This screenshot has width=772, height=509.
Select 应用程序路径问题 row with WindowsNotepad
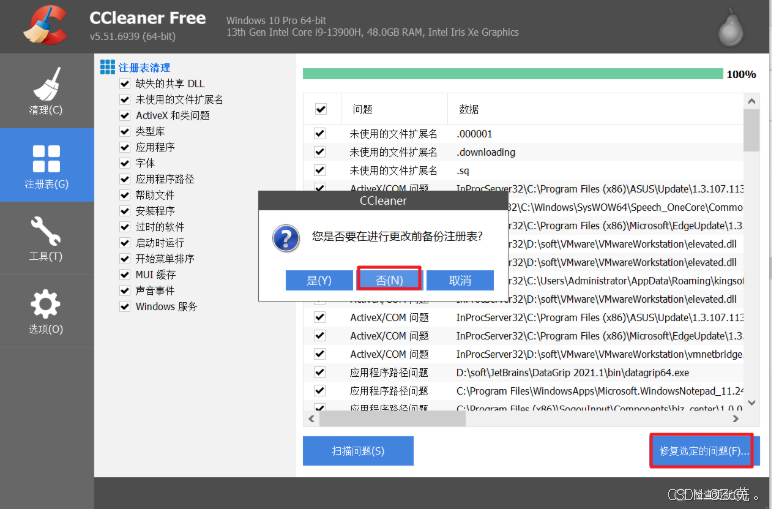tap(523, 391)
